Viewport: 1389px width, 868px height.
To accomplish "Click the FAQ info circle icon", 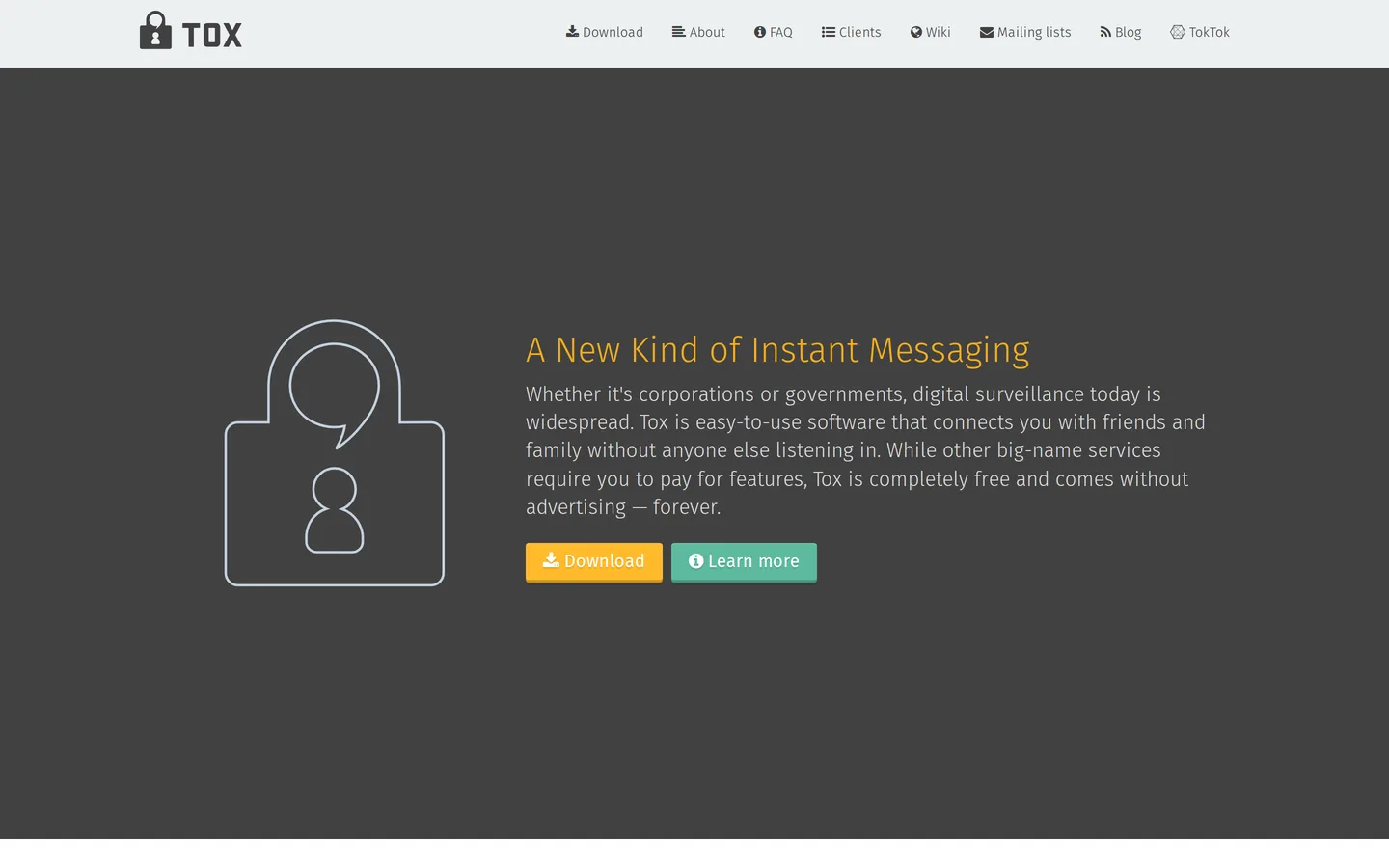I will tap(760, 32).
